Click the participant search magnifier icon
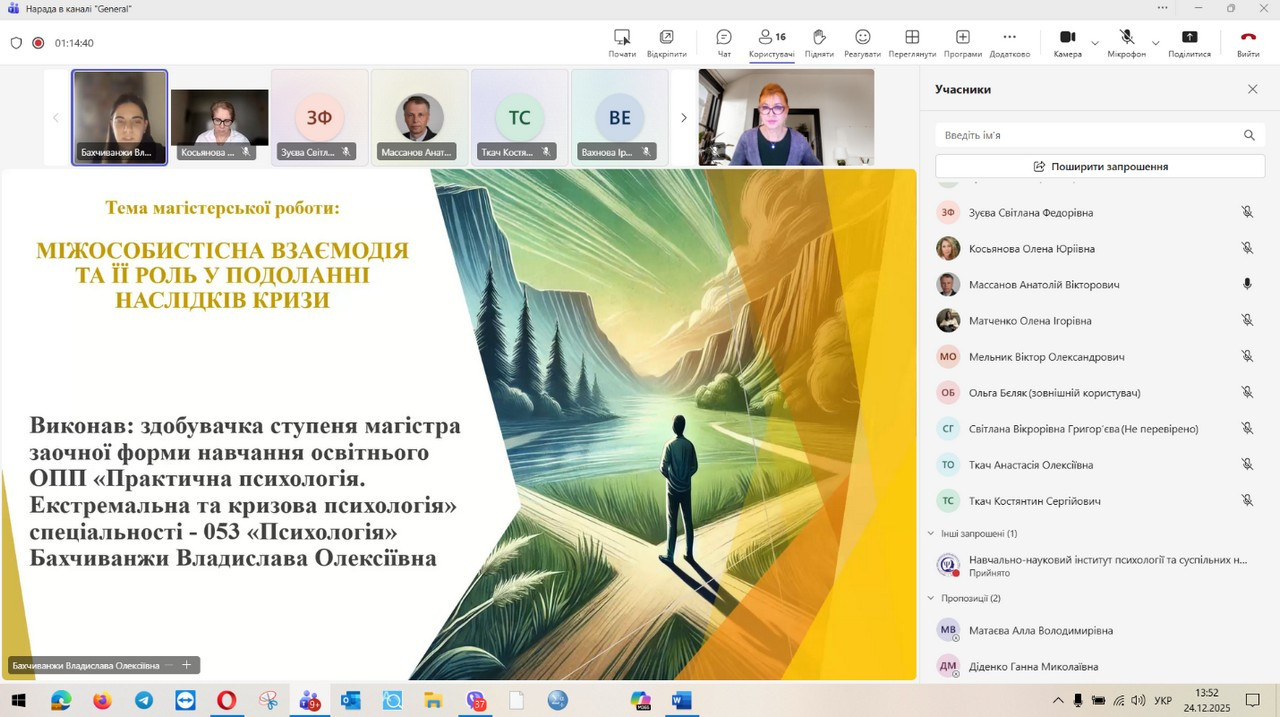This screenshot has width=1280, height=717. (1249, 135)
